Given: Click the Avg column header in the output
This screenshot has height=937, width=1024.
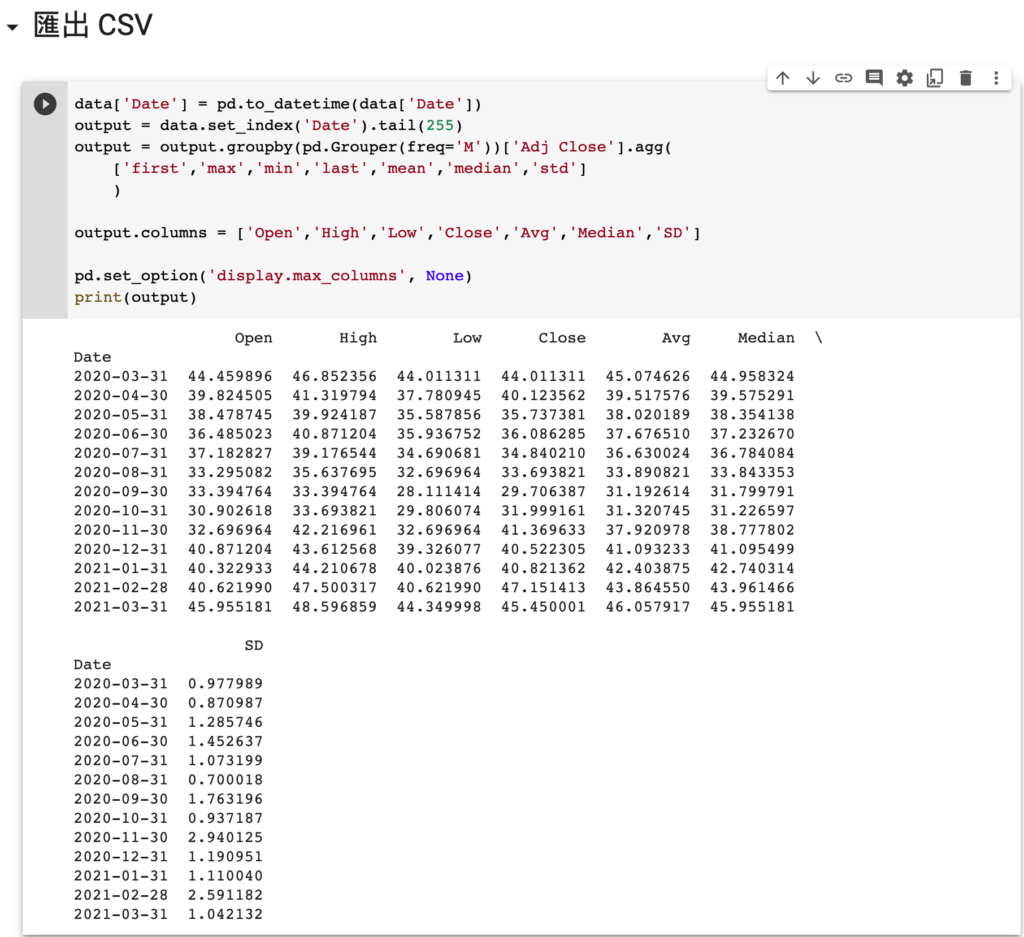Looking at the screenshot, I should [x=676, y=338].
